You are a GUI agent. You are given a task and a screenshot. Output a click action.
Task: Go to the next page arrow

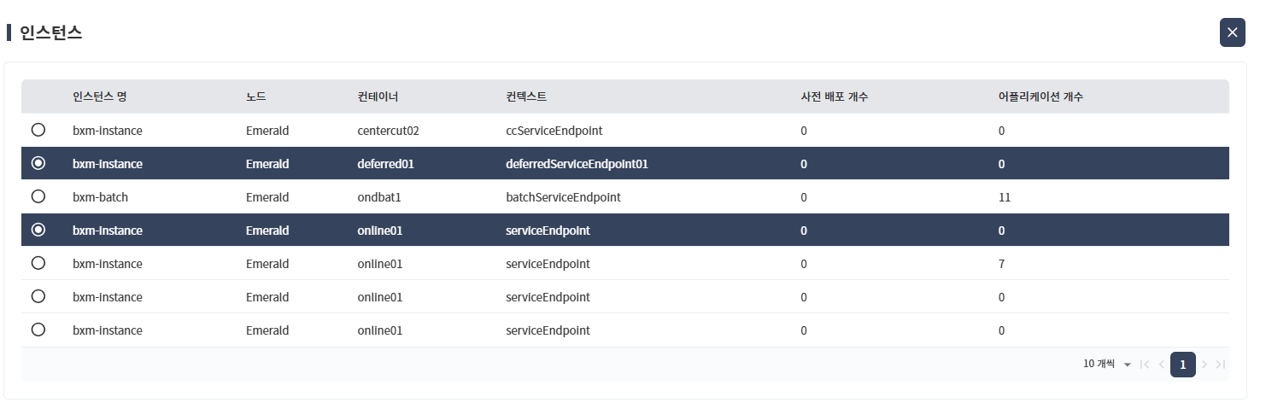(x=1204, y=365)
